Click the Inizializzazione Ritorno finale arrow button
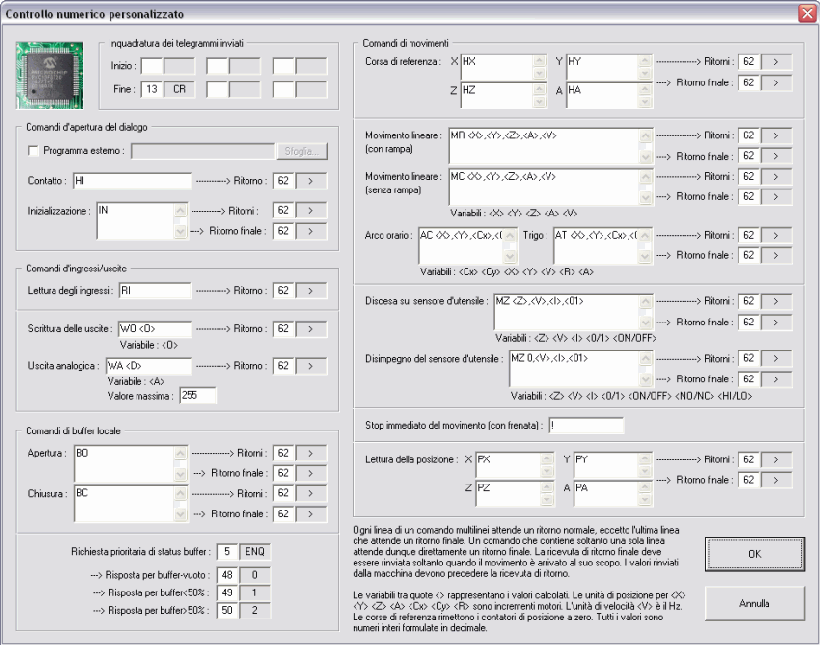Viewport: 820px width, 645px height. [311, 231]
